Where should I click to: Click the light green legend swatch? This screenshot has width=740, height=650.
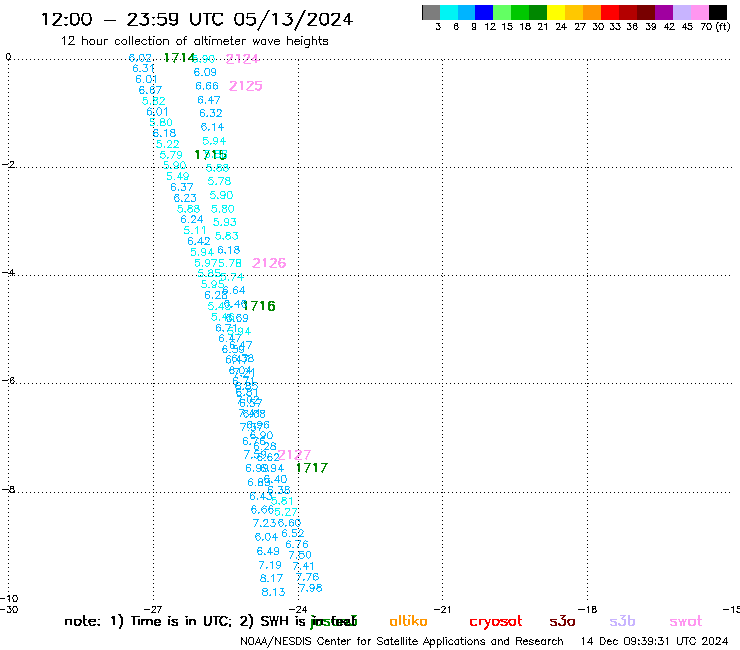point(502,12)
